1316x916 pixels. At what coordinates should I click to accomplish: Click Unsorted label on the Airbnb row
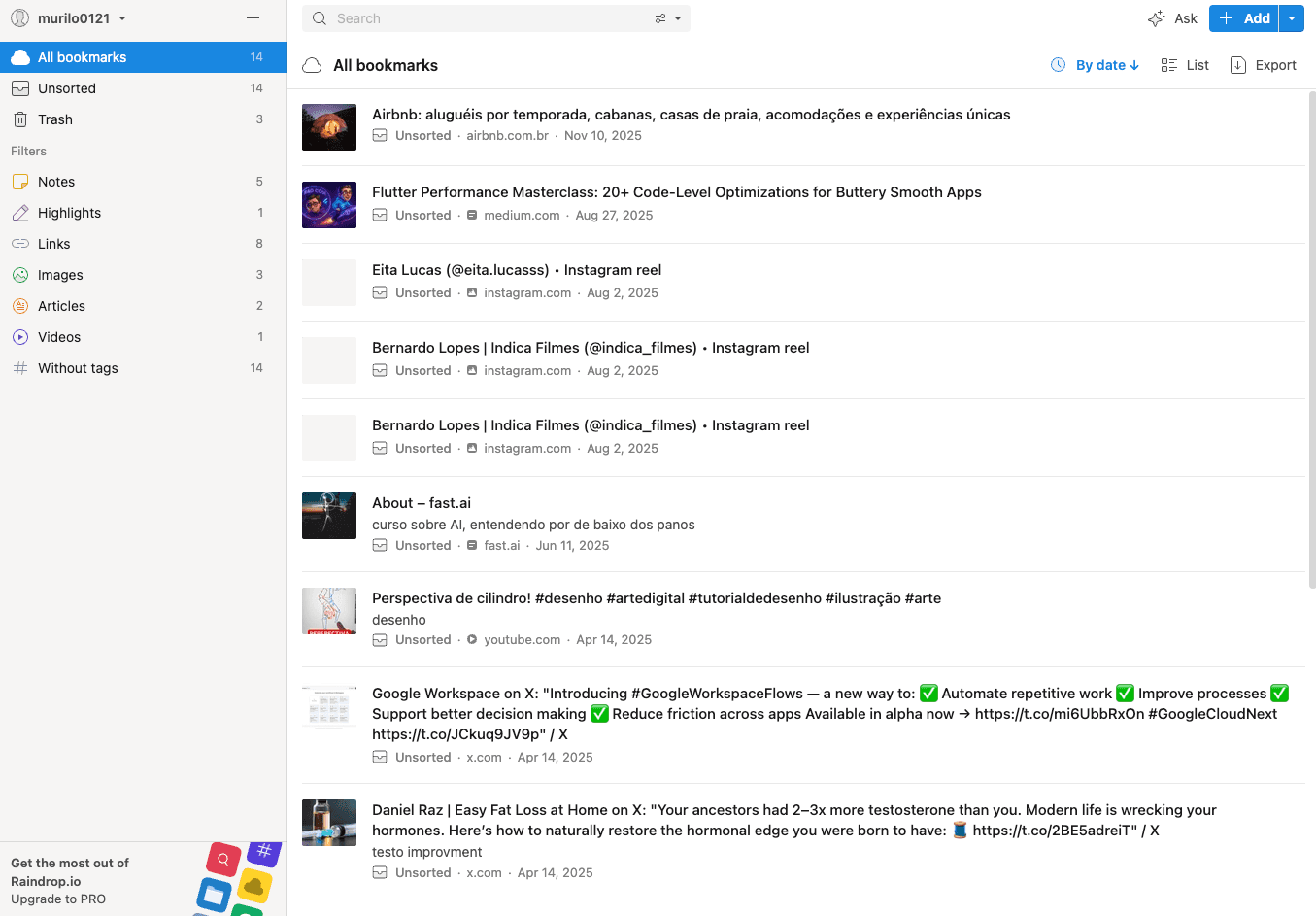click(x=422, y=136)
